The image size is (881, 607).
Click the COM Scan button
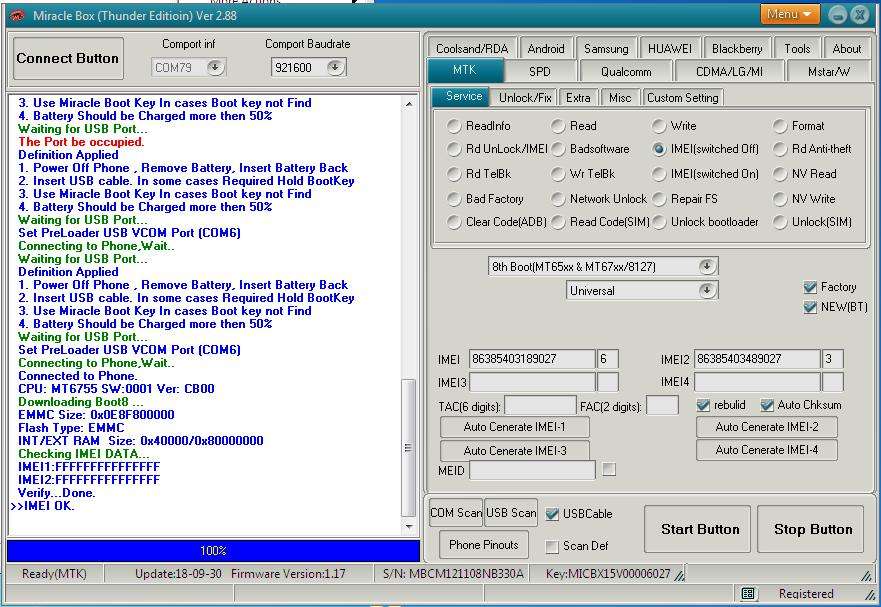point(456,513)
